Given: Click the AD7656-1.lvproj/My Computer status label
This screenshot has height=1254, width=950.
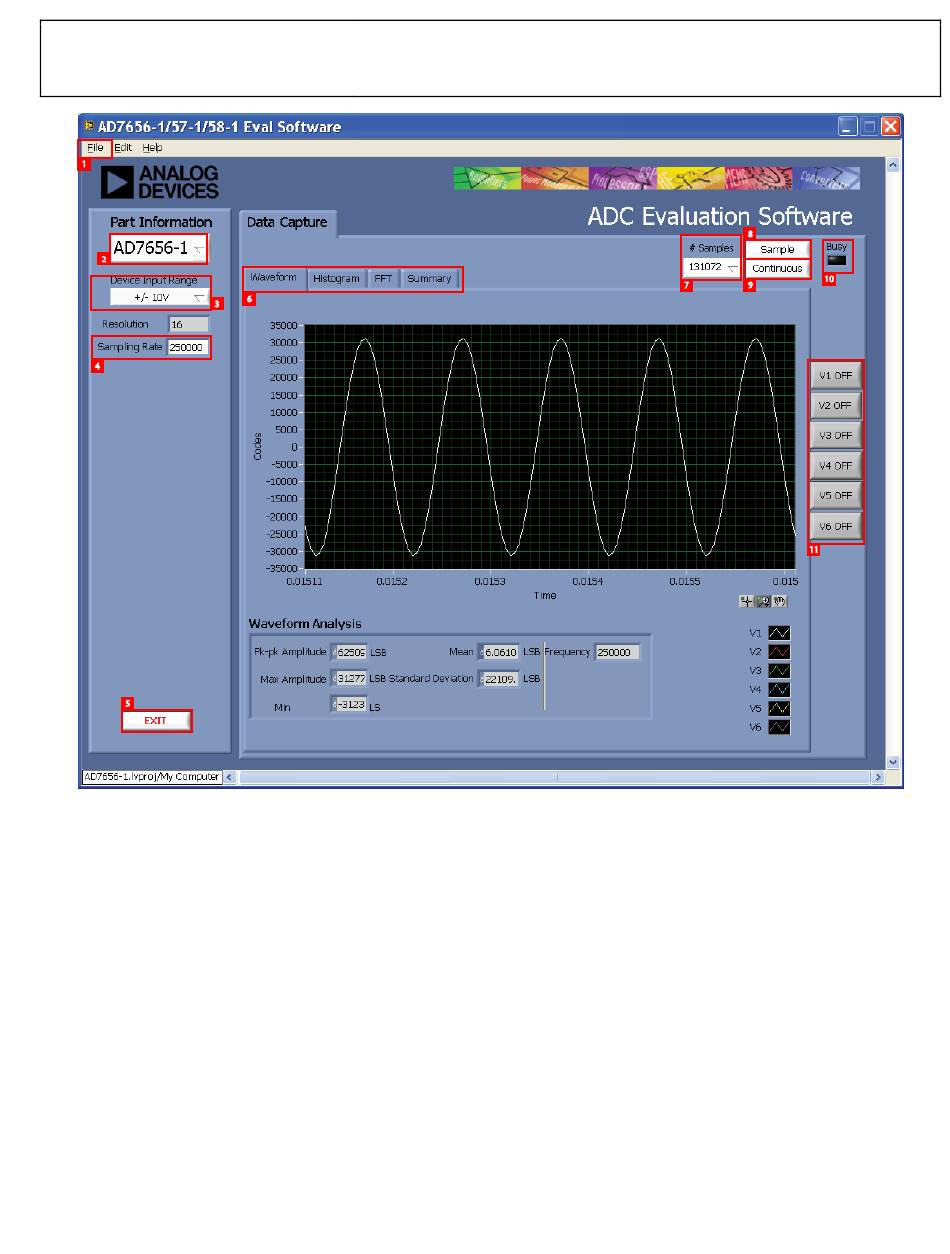Looking at the screenshot, I should coord(152,776).
